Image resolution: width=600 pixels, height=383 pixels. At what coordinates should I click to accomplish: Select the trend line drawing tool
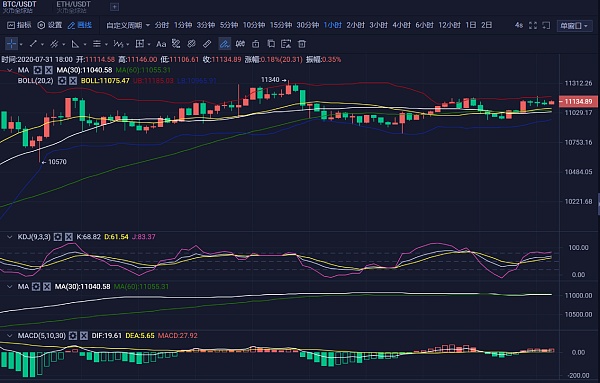pos(33,44)
